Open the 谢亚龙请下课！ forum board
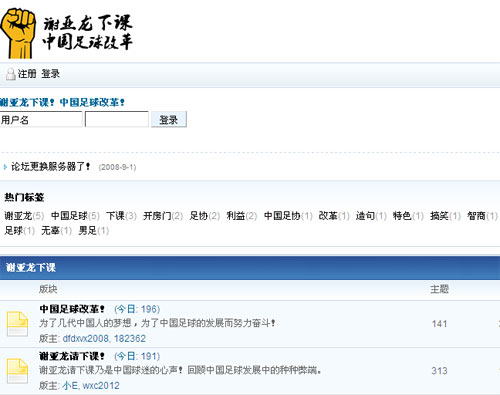Viewport: 500px width, 395px height. [x=72, y=356]
